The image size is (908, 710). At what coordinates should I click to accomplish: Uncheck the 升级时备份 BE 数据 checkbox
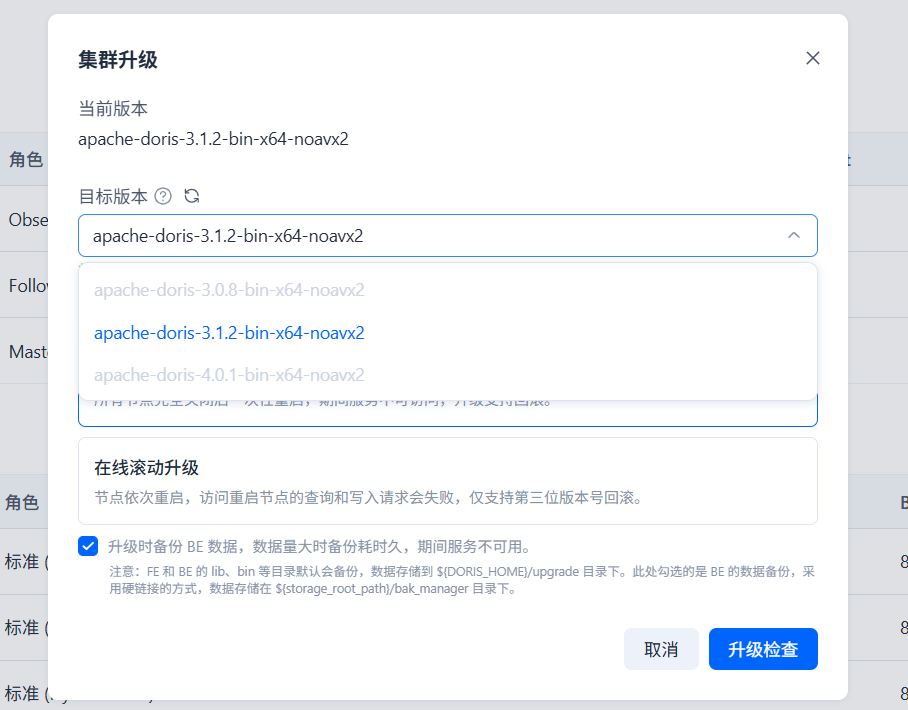pos(89,546)
